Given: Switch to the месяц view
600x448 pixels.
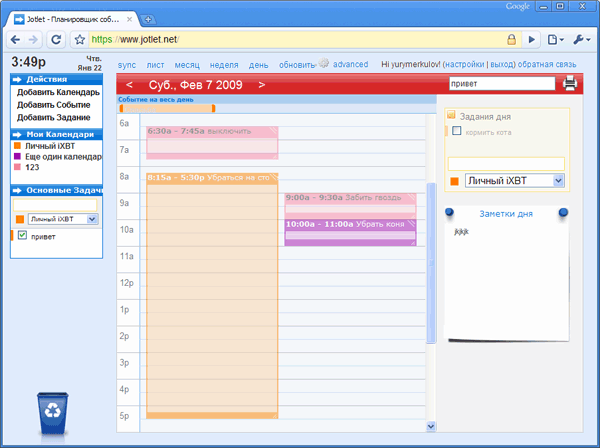Looking at the screenshot, I should (187, 65).
